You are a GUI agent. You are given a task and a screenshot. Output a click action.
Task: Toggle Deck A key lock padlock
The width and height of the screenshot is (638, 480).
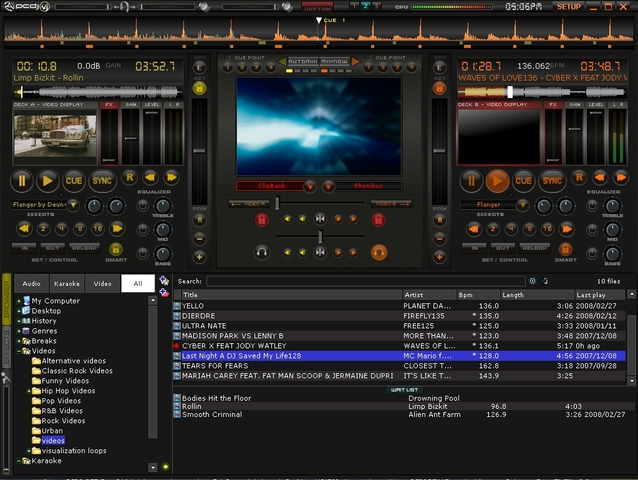199,88
